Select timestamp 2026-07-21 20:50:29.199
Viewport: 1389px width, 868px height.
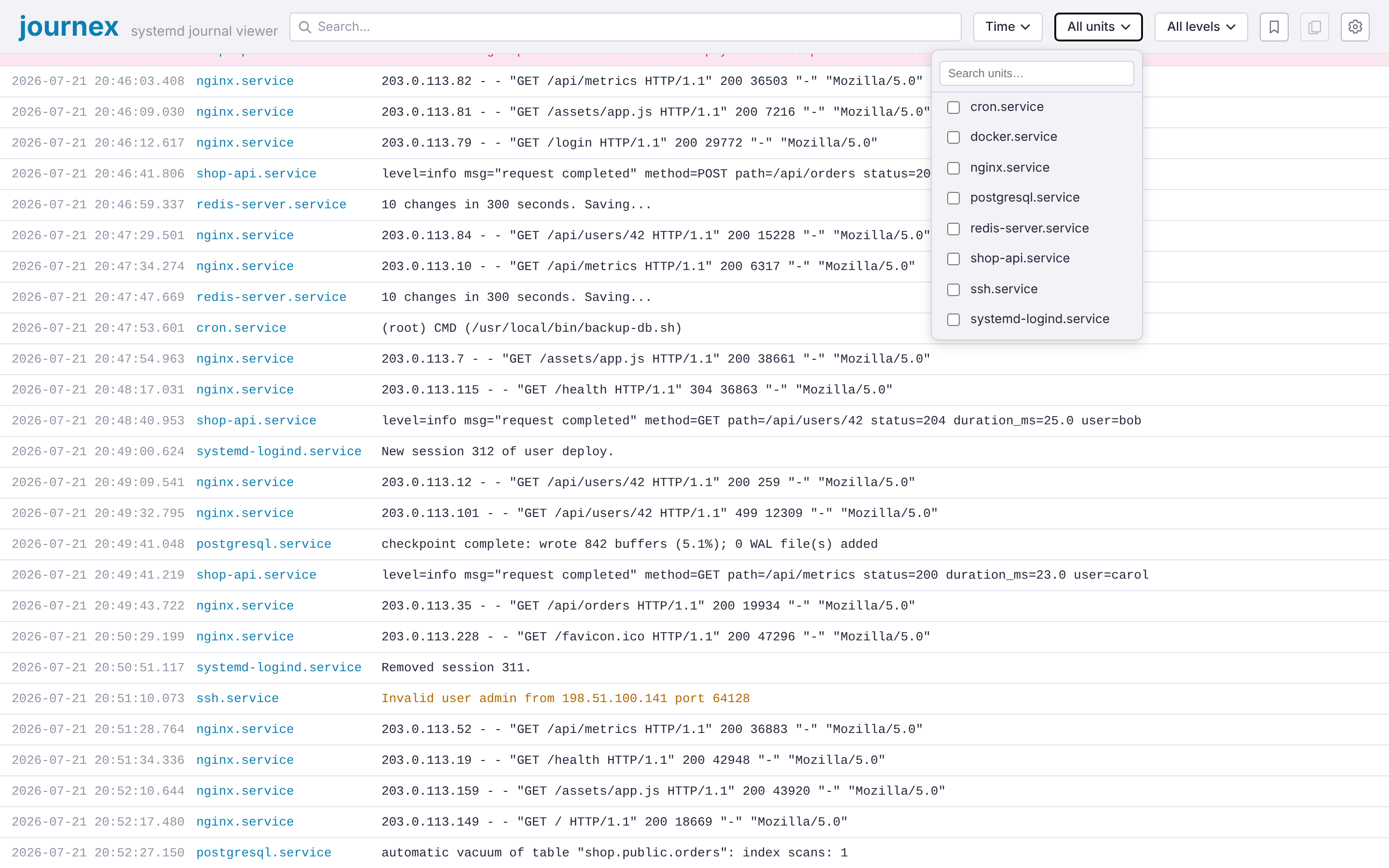pos(97,637)
